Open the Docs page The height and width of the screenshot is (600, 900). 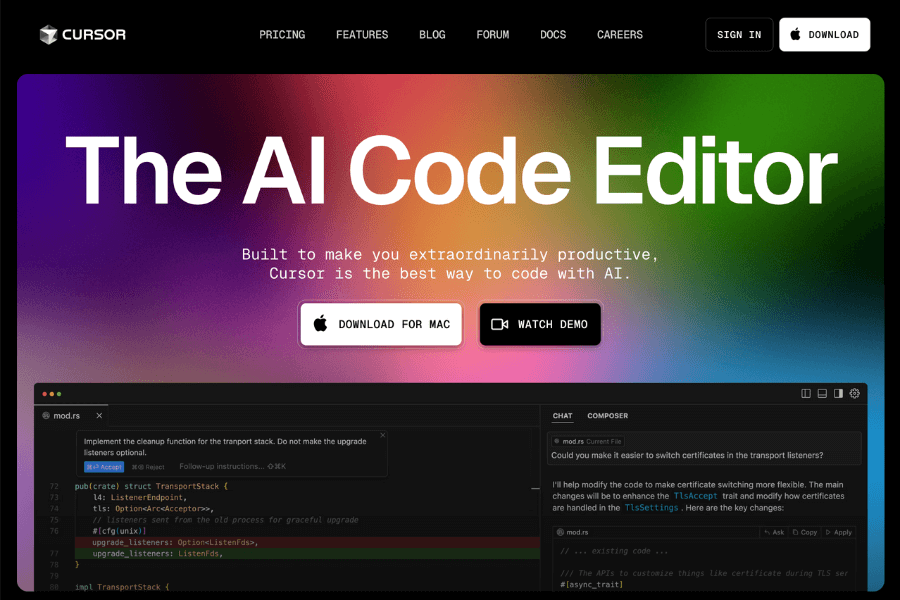[x=553, y=34]
